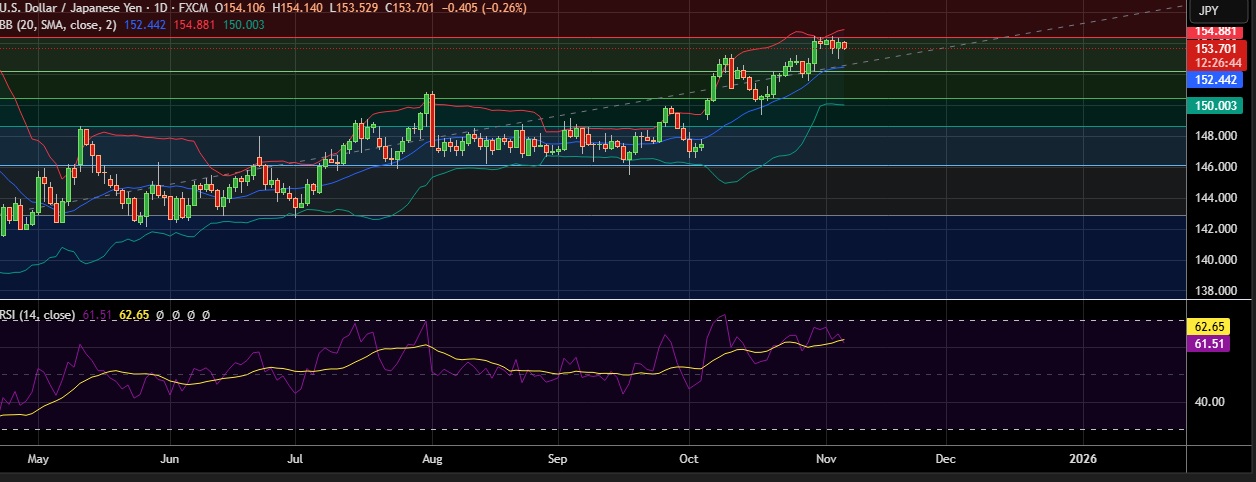Click the BB (20, SMA, close, 2) indicator legend
This screenshot has width=1256, height=482.
[x=59, y=24]
